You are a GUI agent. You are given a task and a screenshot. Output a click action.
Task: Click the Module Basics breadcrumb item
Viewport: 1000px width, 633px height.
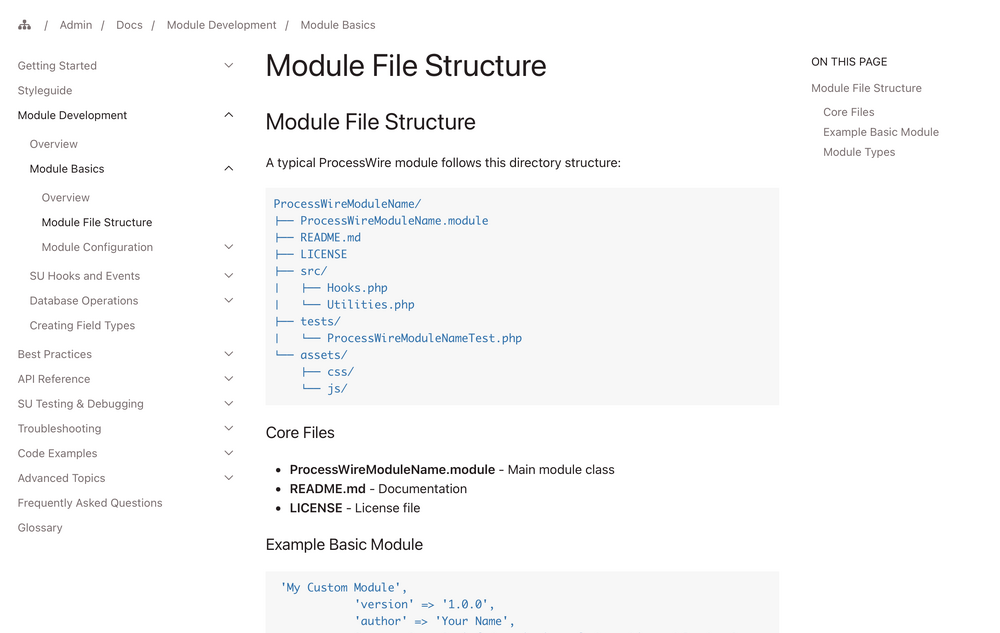(338, 25)
